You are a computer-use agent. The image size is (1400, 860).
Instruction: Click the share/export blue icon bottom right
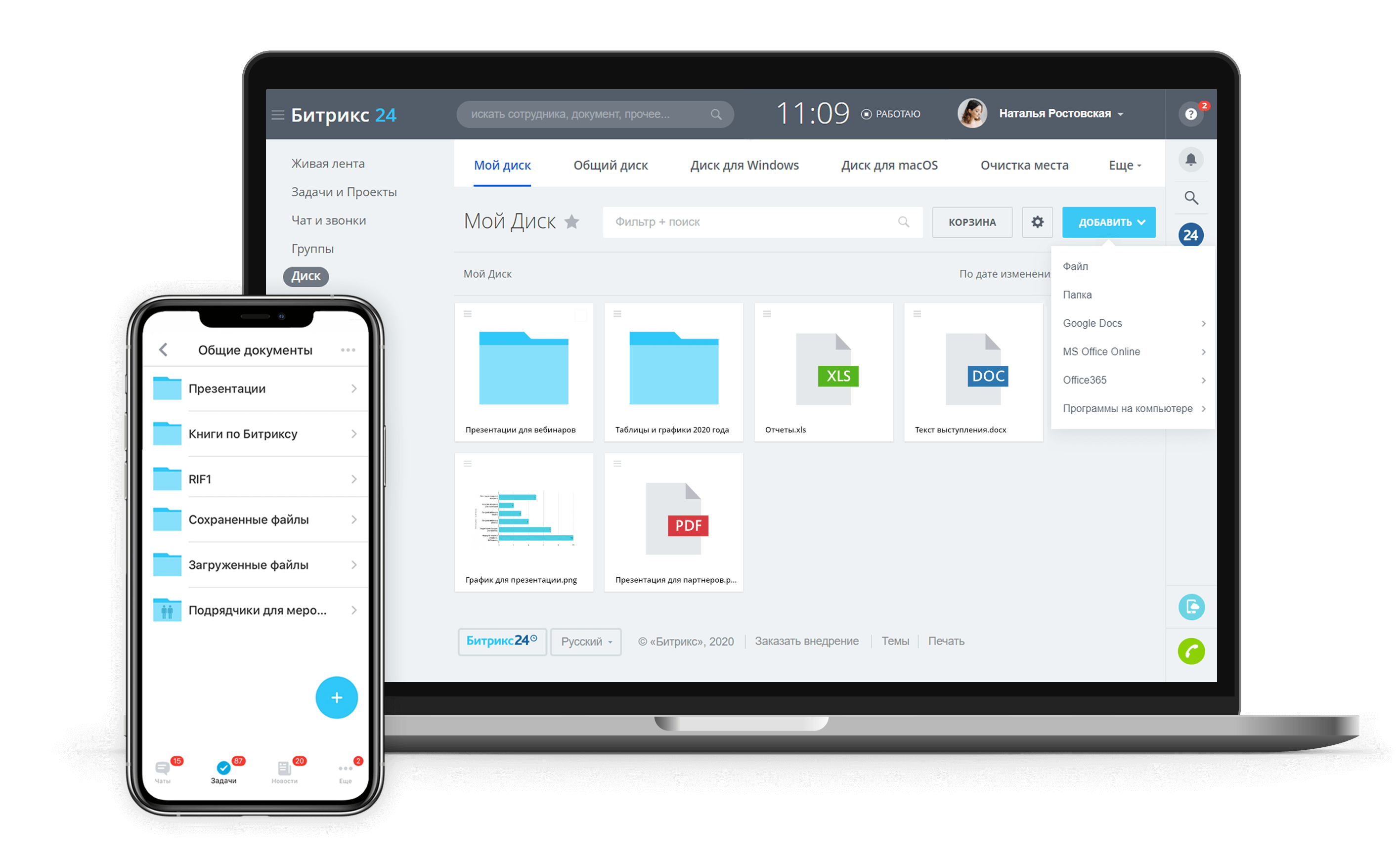coord(1192,608)
